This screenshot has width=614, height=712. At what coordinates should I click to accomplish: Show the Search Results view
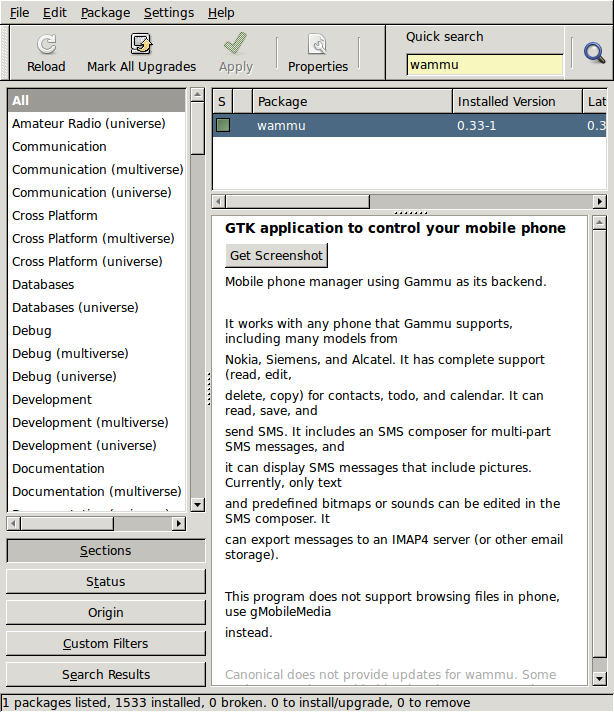click(106, 674)
